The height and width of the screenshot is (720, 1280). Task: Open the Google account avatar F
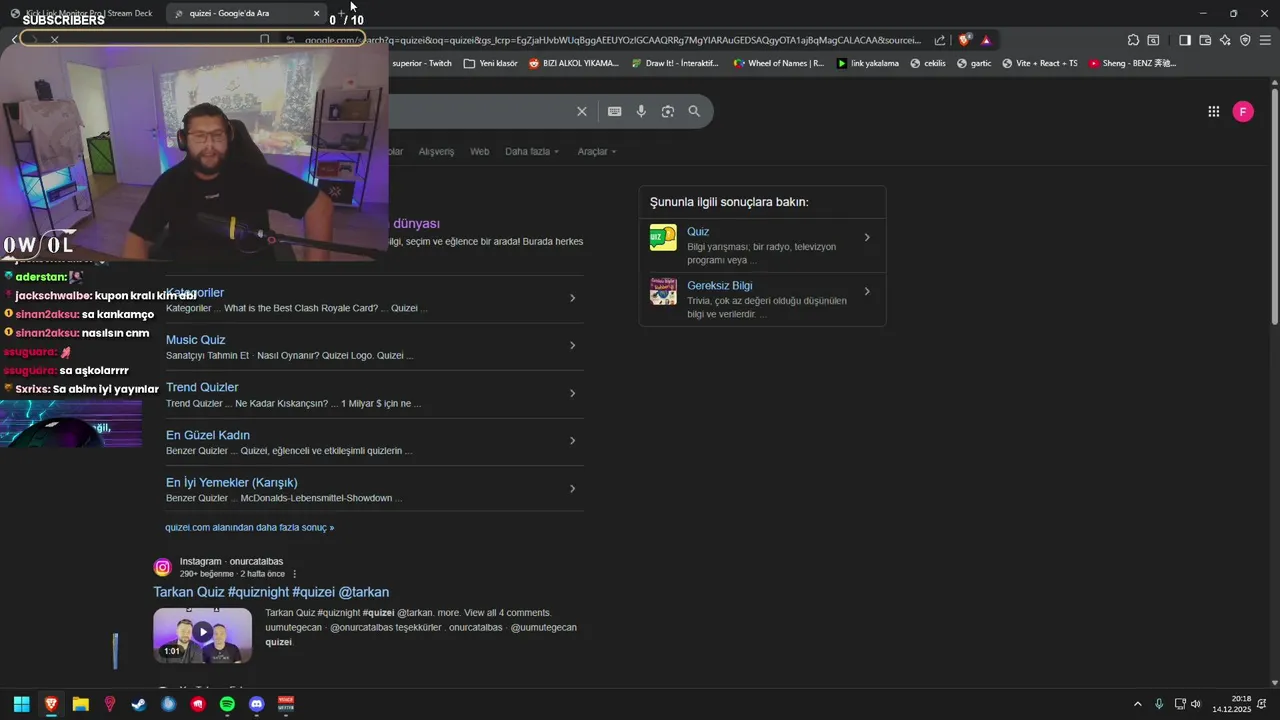(x=1243, y=111)
